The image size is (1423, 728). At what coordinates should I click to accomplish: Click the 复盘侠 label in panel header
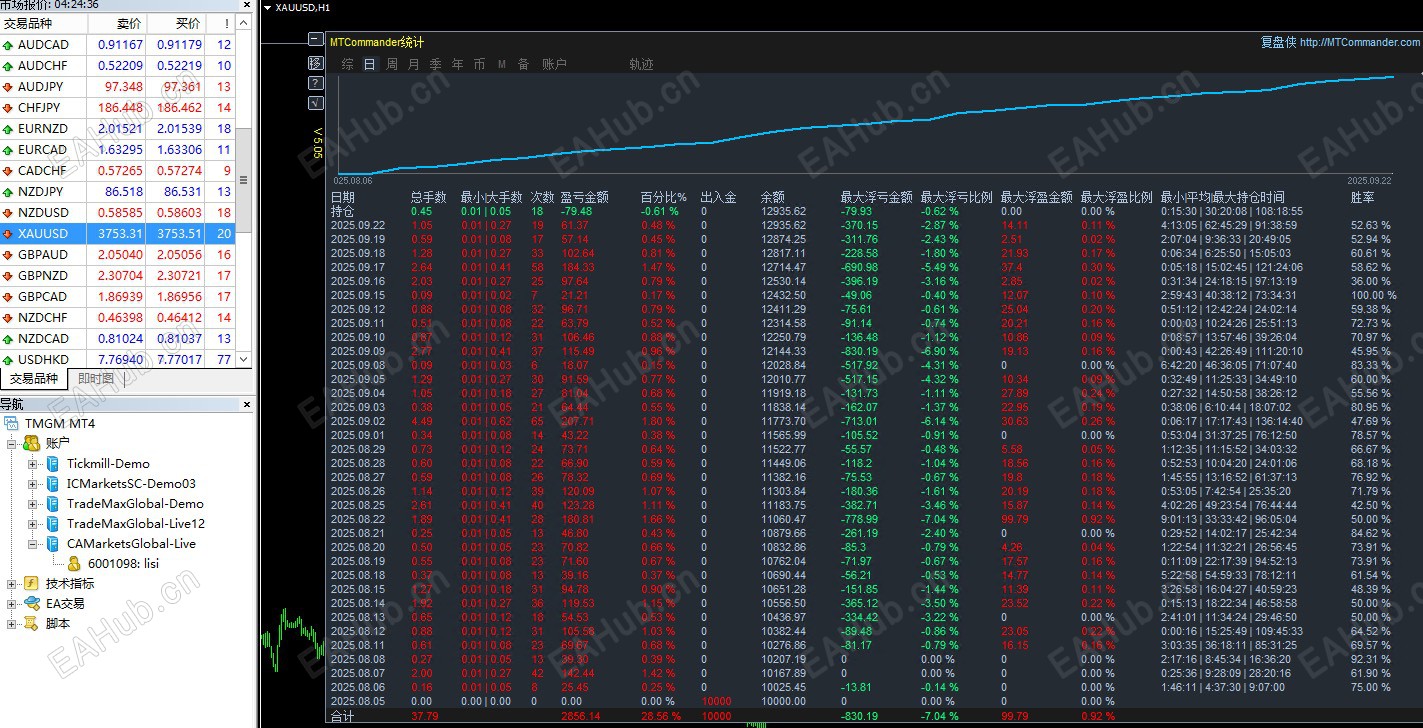[1278, 42]
